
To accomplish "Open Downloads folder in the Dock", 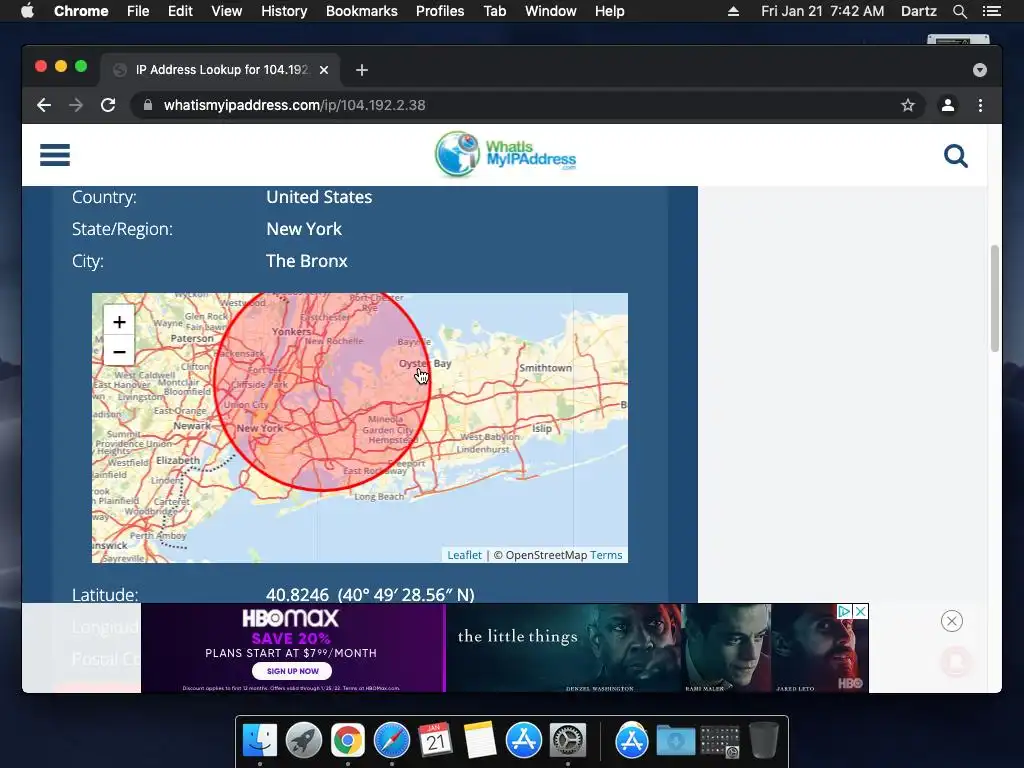I will [675, 740].
